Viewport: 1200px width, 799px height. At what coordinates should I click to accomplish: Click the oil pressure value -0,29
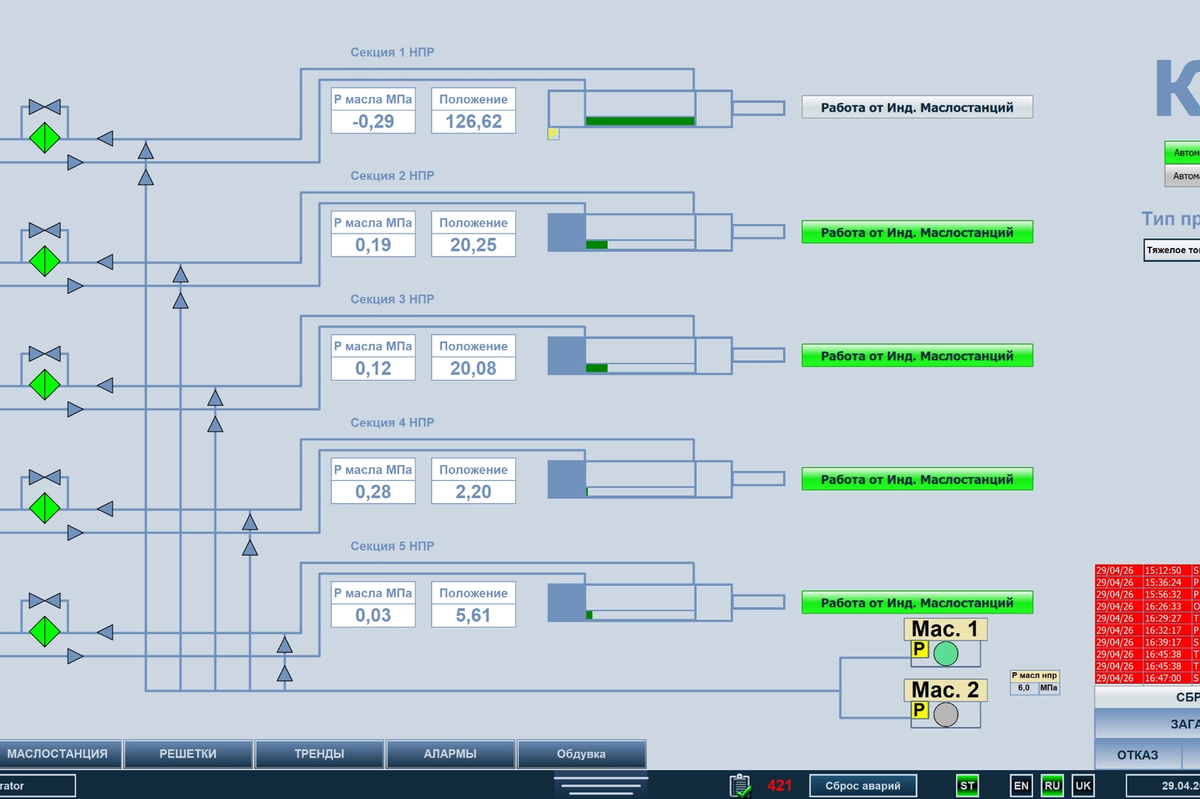pos(373,122)
